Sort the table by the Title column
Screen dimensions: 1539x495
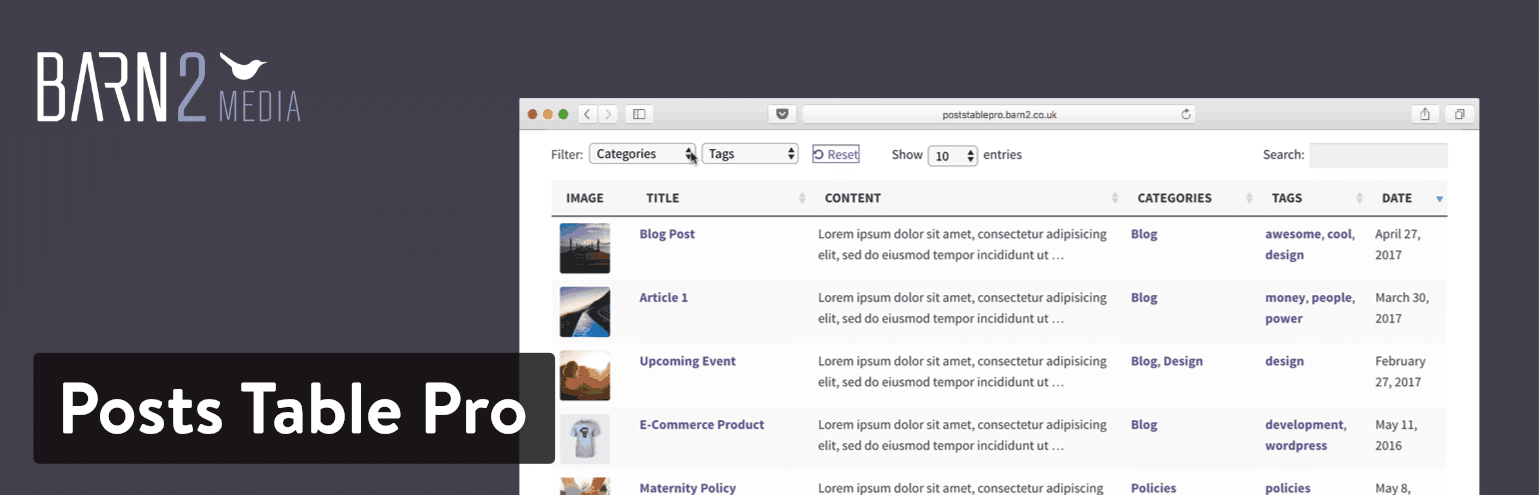click(662, 198)
